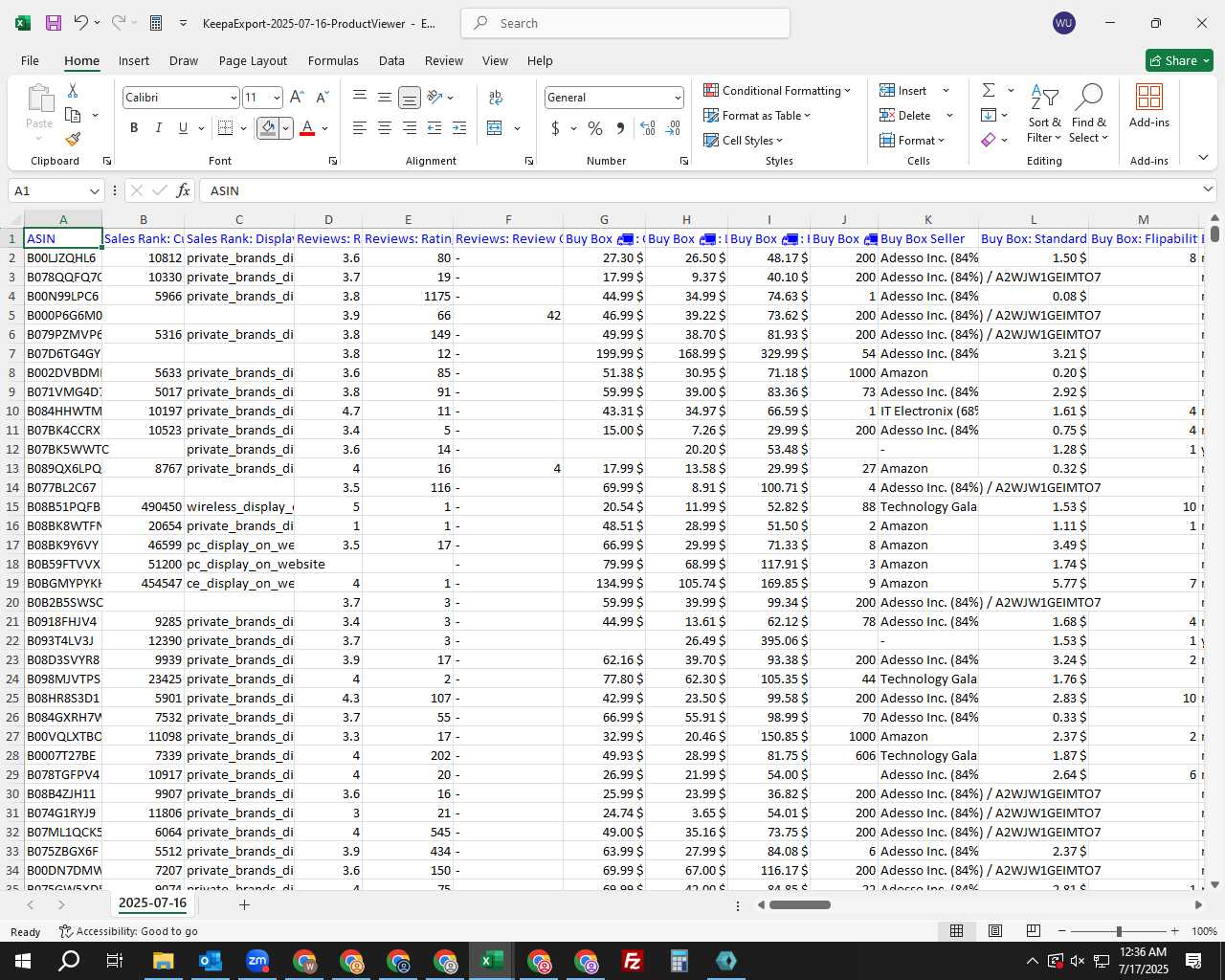Click the Increase Decimal icon
Viewport: 1225px width, 980px height.
(648, 128)
